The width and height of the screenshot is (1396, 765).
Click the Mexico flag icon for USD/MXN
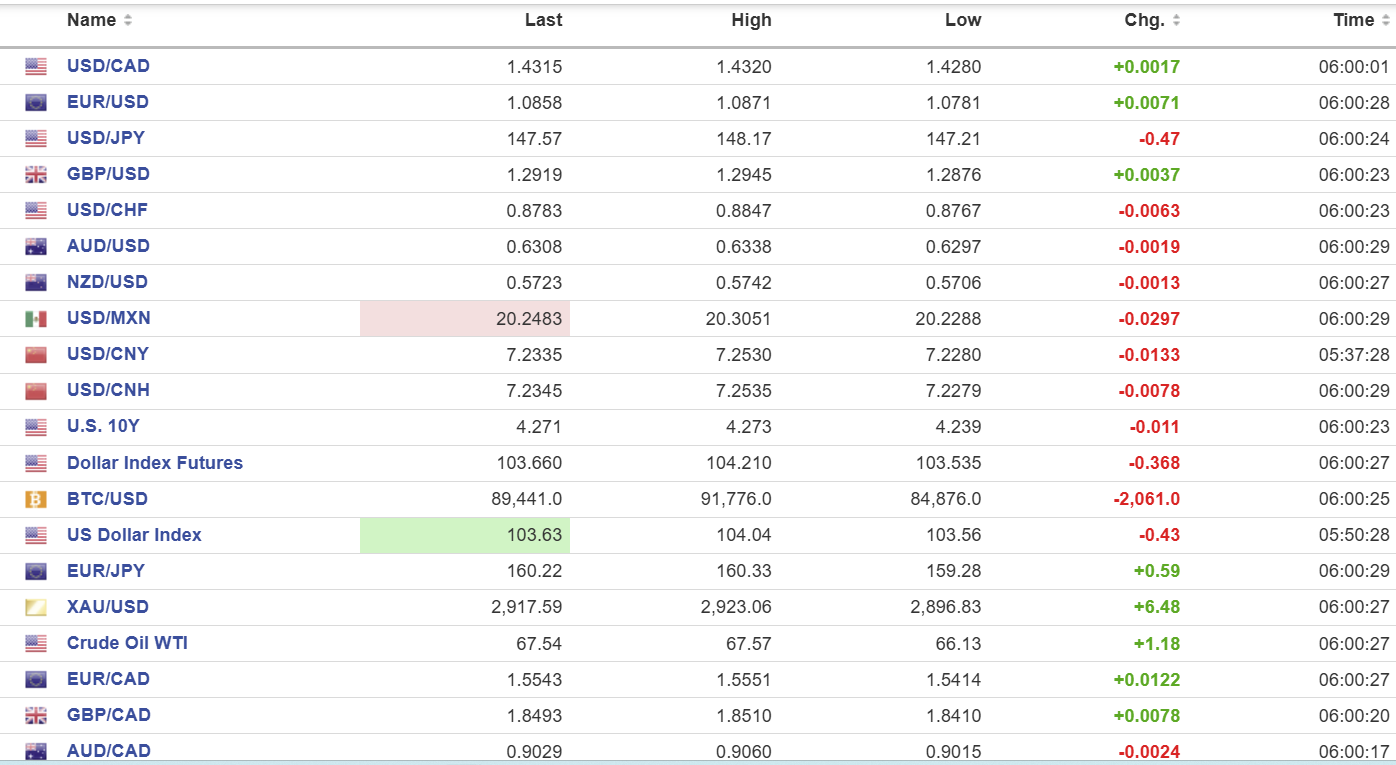(x=36, y=319)
